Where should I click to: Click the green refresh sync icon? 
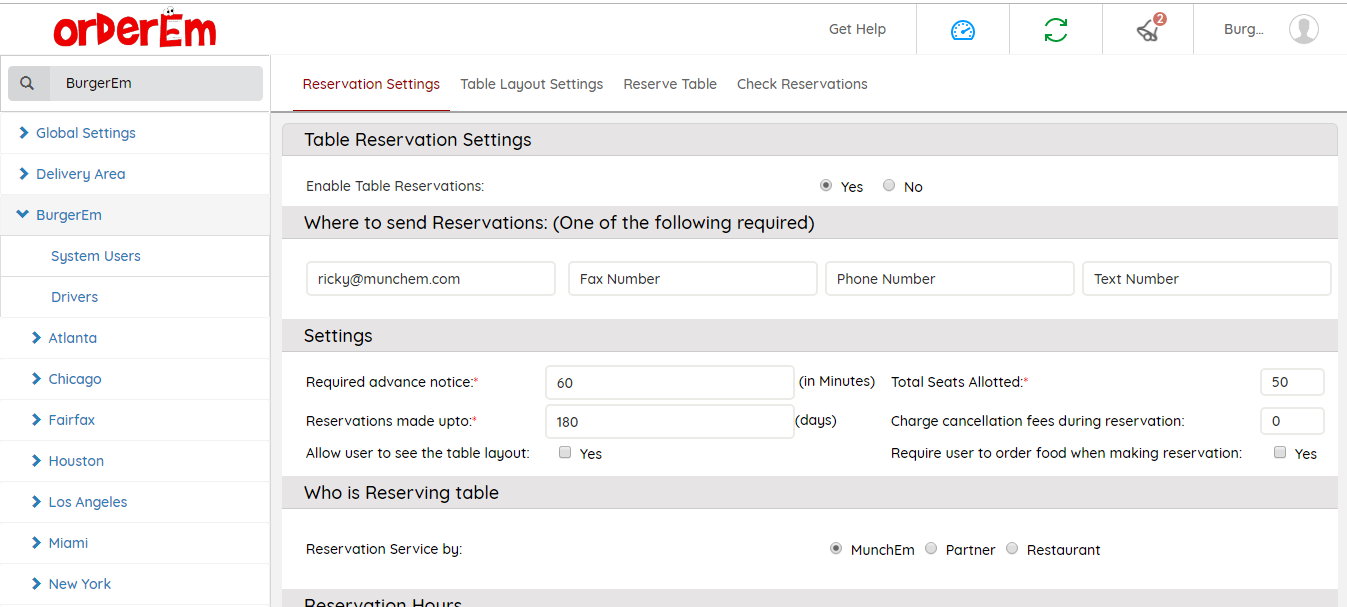tap(1055, 30)
